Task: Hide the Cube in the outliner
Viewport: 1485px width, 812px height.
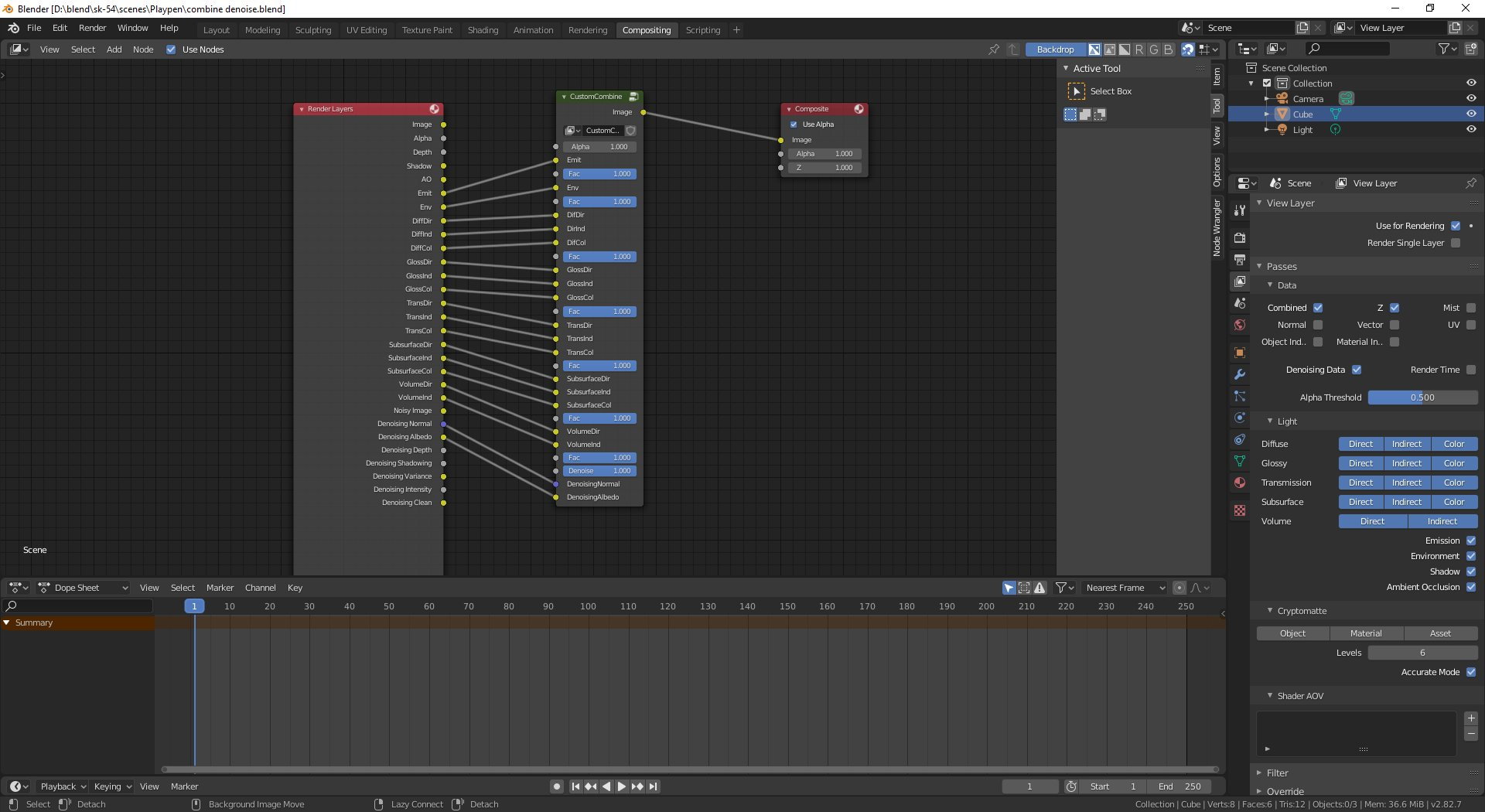Action: [x=1470, y=114]
